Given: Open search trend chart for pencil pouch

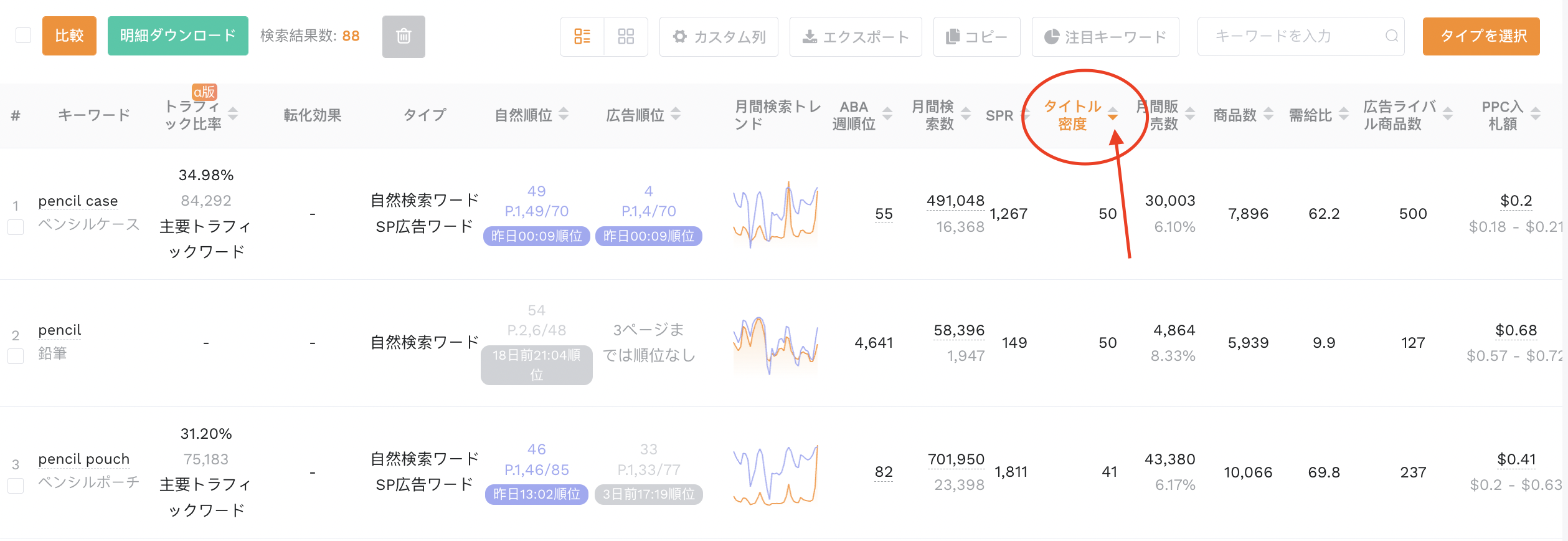Looking at the screenshot, I should (x=775, y=474).
